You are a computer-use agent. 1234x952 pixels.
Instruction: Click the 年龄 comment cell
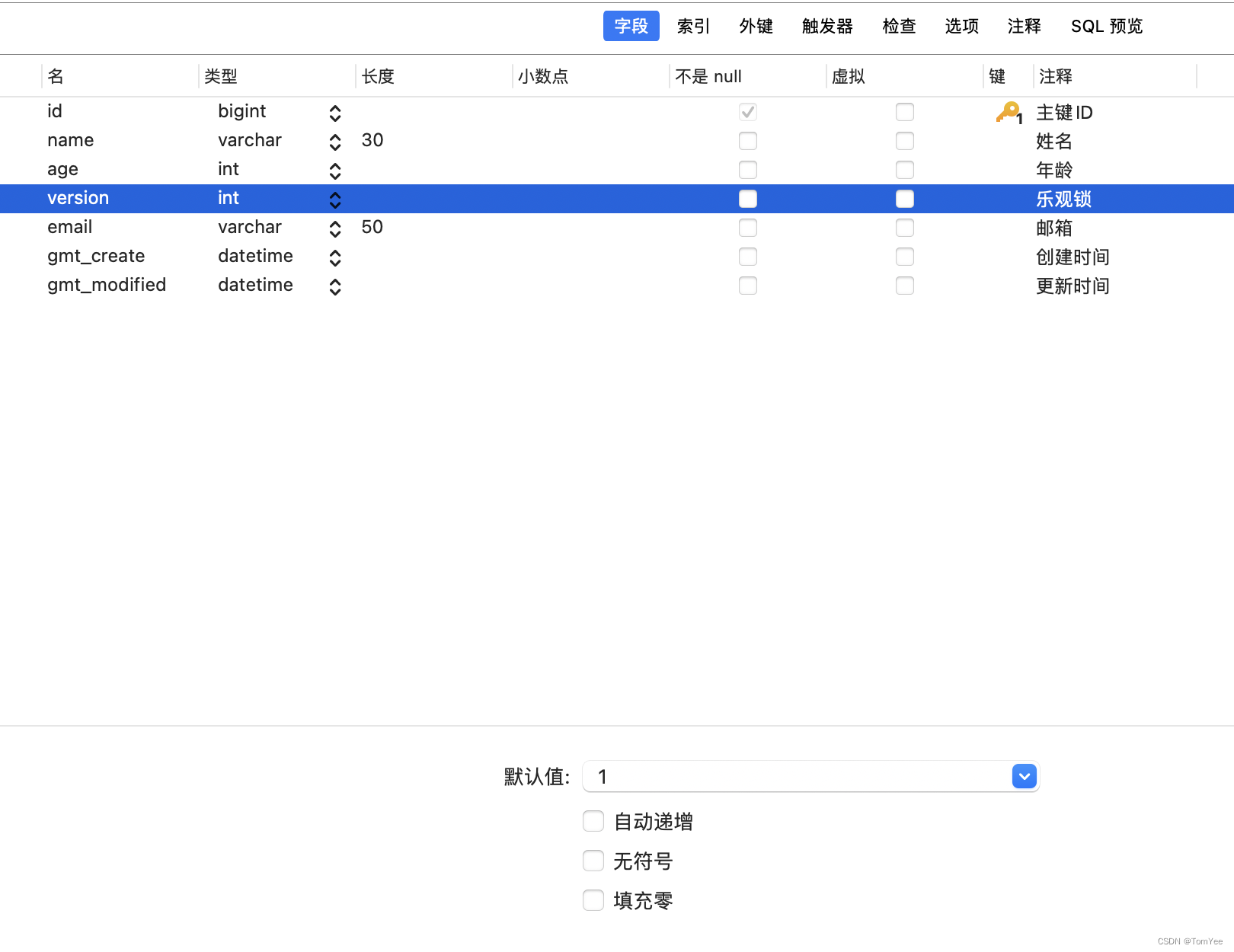[x=1054, y=171]
